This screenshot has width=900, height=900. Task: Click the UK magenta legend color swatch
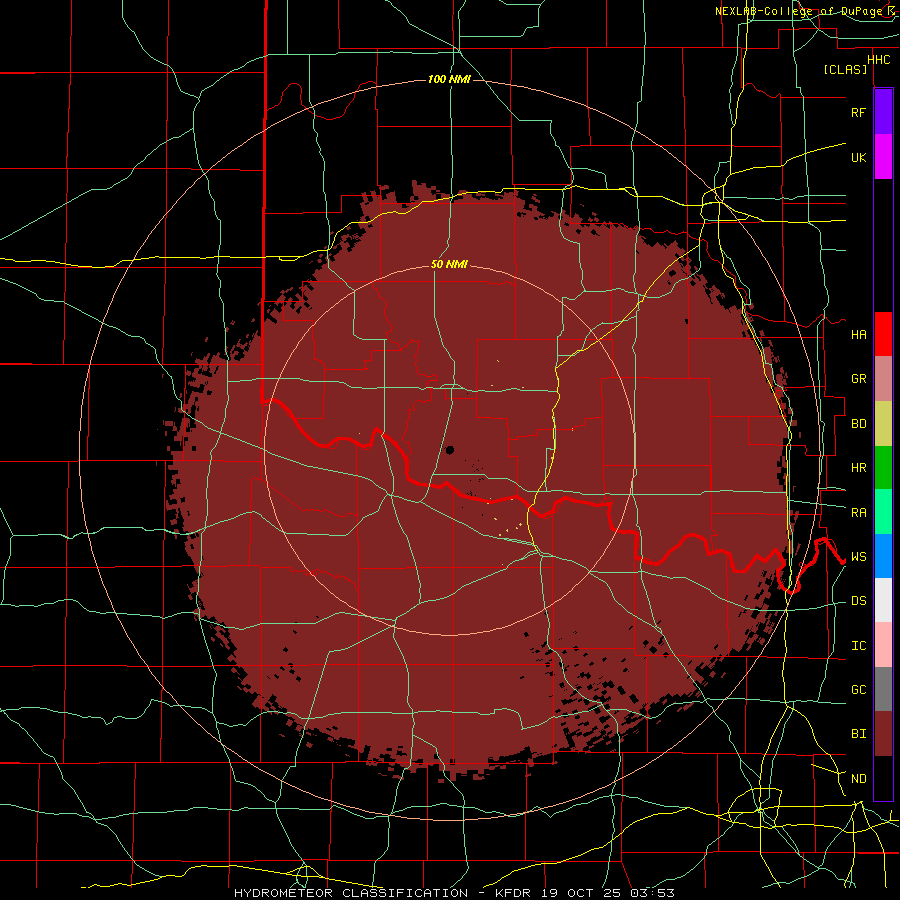pos(883,157)
